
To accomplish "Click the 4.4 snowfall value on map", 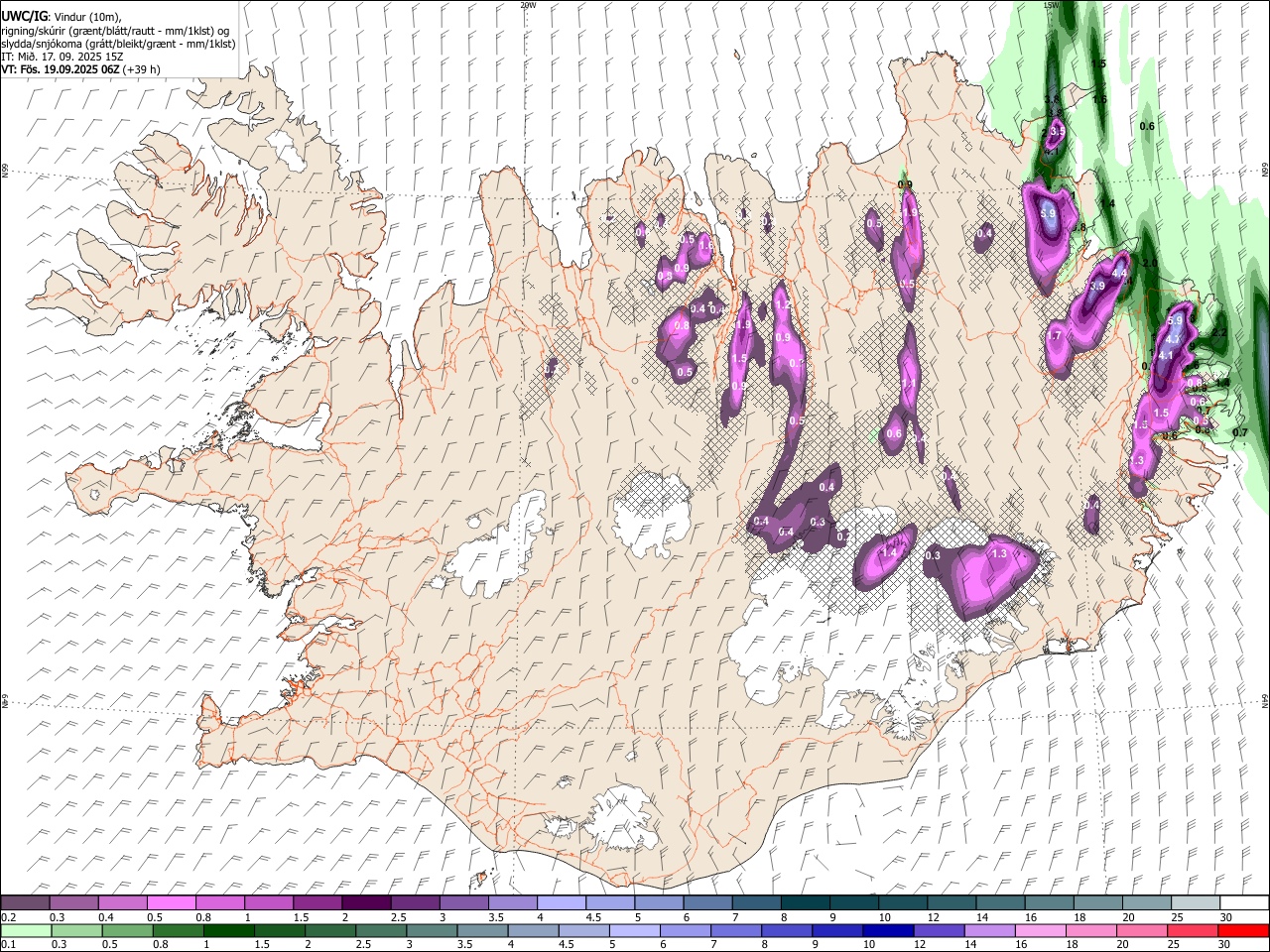I will pos(1120,272).
